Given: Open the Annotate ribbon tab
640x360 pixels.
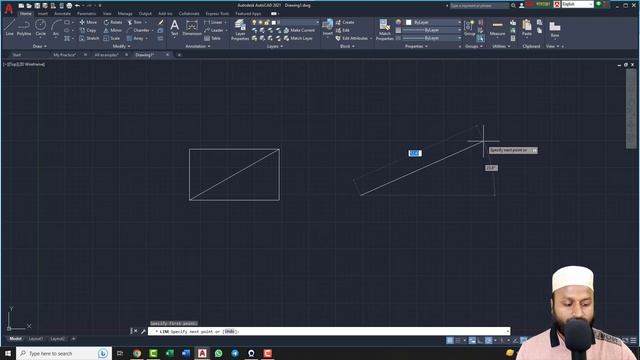Looking at the screenshot, I should 62,13.
